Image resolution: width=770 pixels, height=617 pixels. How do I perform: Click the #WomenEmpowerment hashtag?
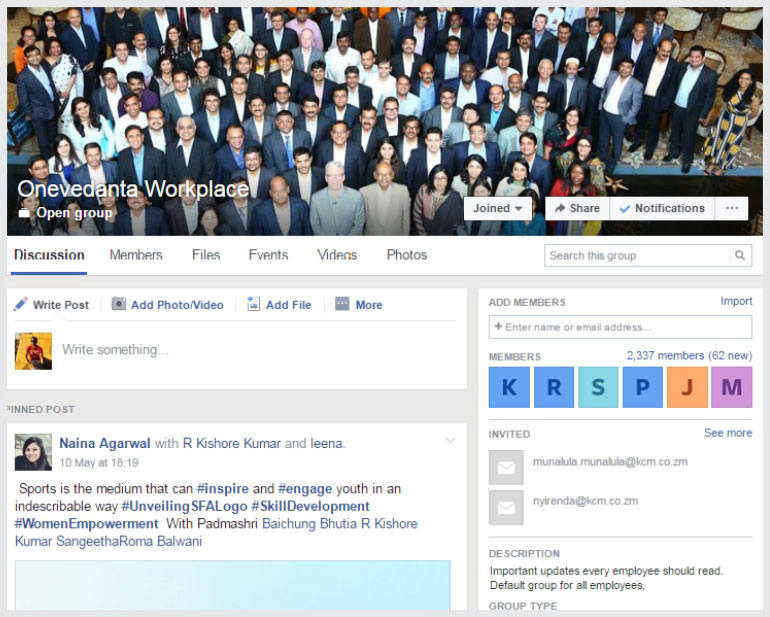[x=86, y=524]
